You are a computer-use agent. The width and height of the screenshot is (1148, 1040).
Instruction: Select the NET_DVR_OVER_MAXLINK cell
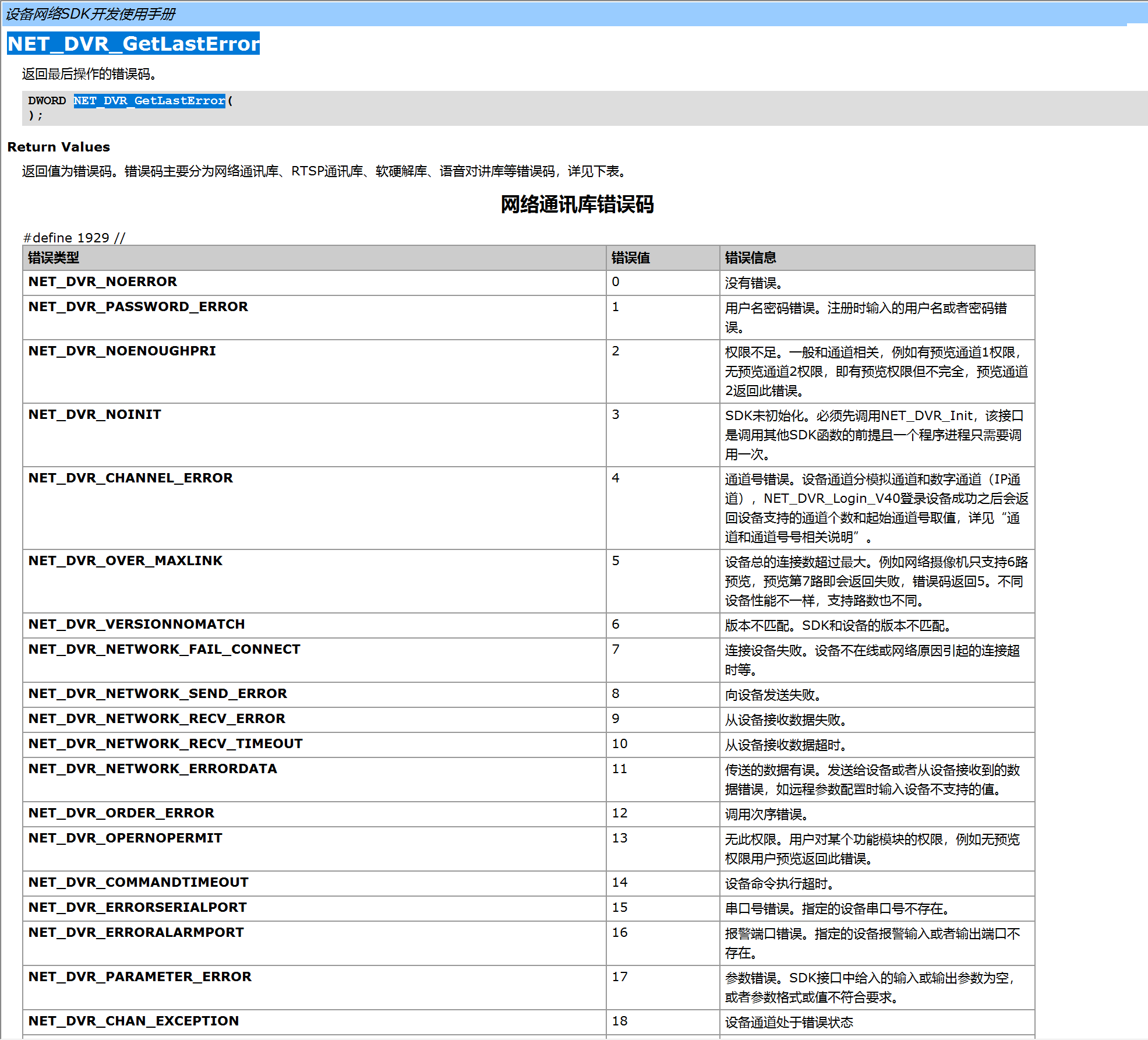[315, 581]
